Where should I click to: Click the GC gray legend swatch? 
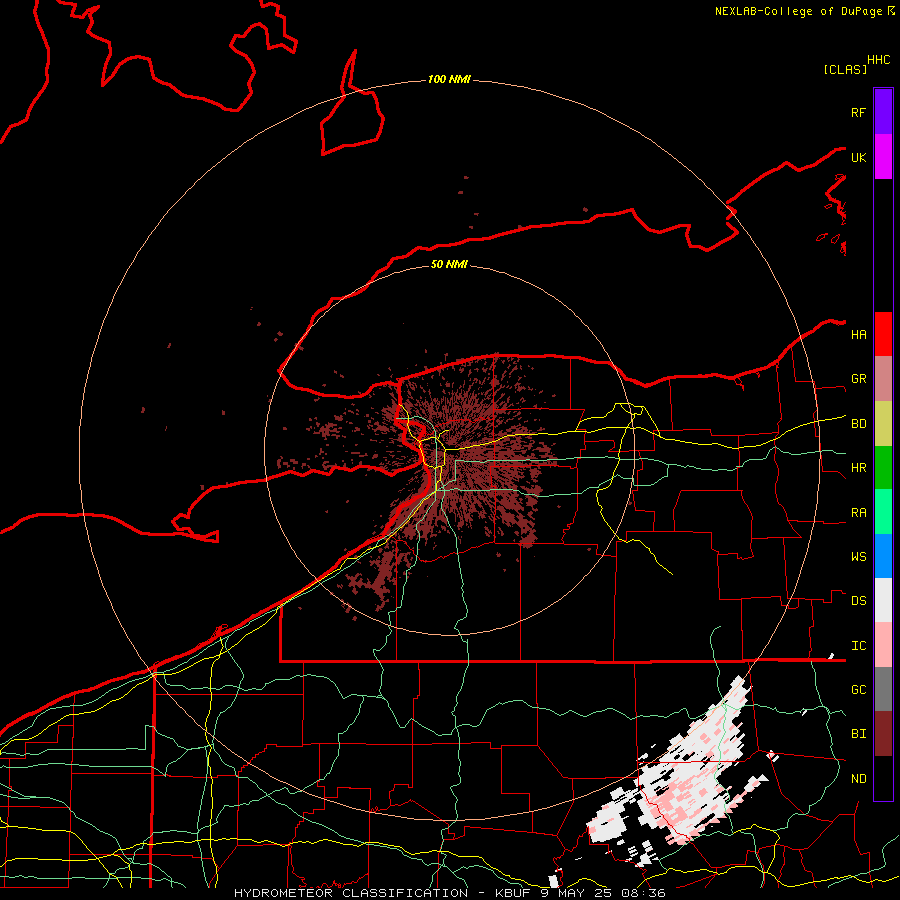(x=883, y=689)
